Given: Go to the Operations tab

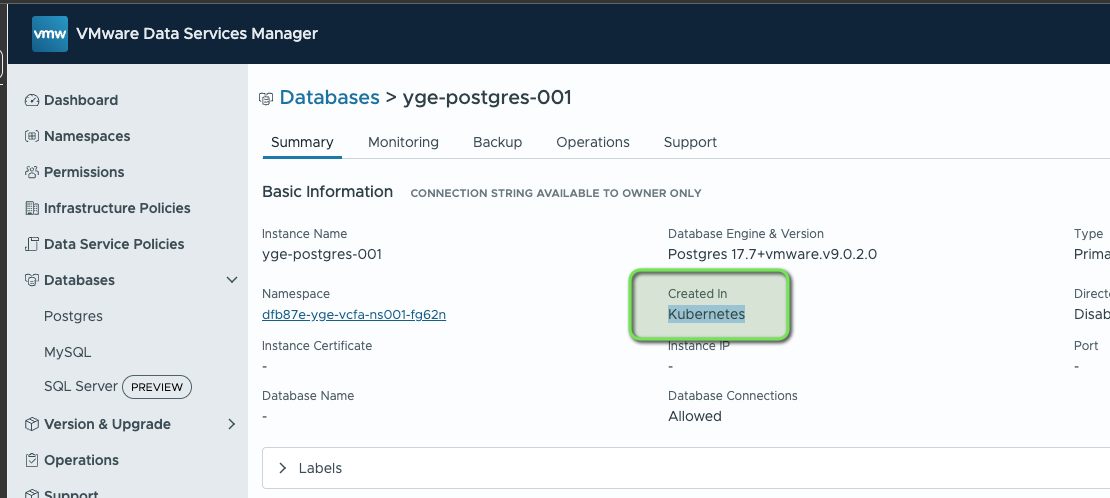Looking at the screenshot, I should (x=593, y=142).
